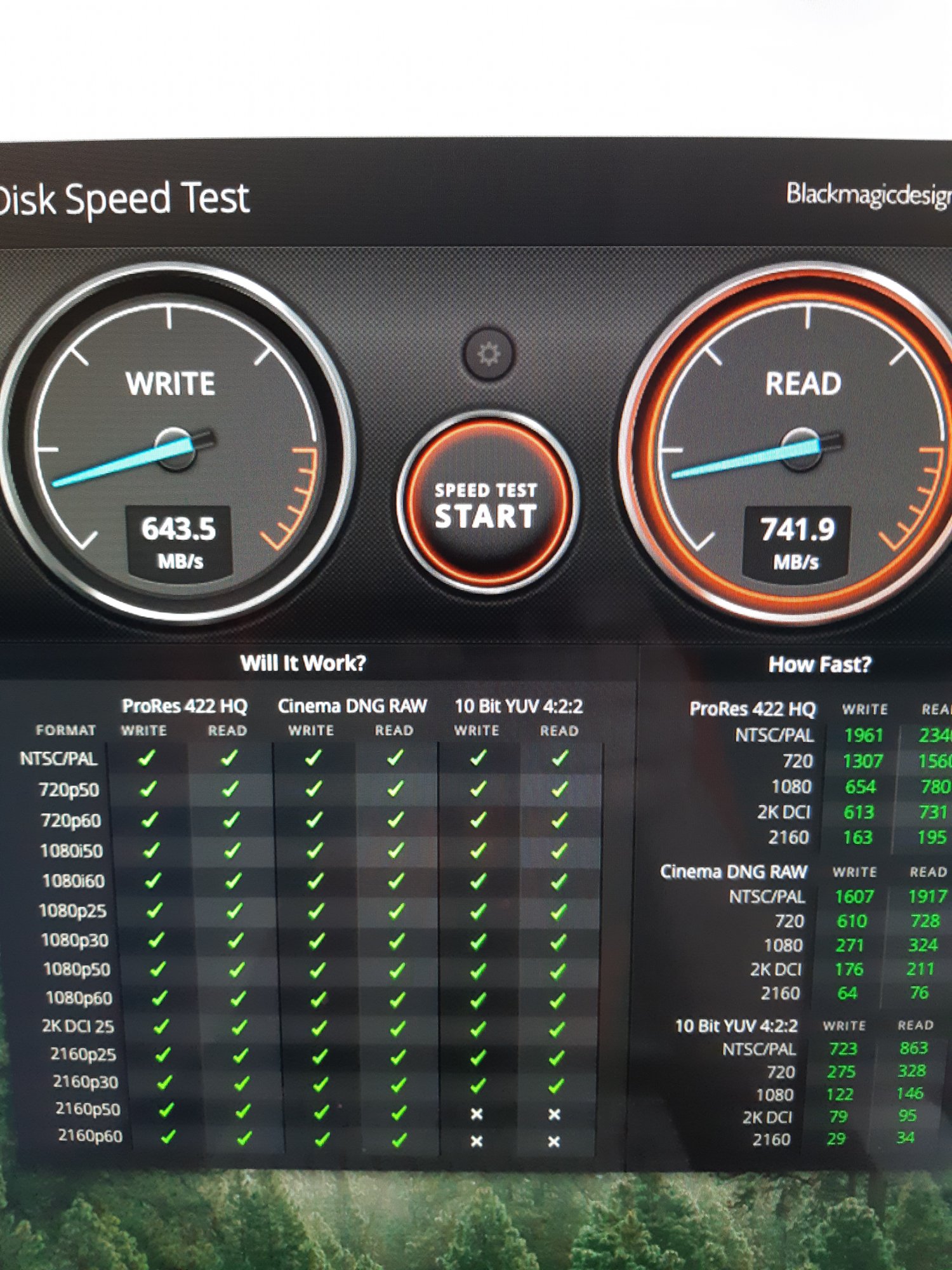The height and width of the screenshot is (1270, 952).
Task: Click NTSC/PAL ProRes 422 HQ read checkmark
Action: click(x=229, y=758)
